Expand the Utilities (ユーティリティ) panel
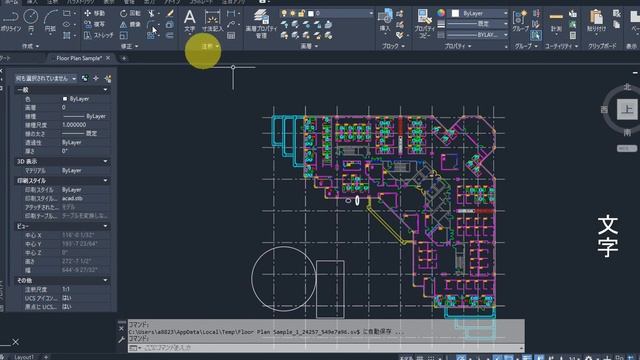This screenshot has height=360, width=640. pos(562,46)
